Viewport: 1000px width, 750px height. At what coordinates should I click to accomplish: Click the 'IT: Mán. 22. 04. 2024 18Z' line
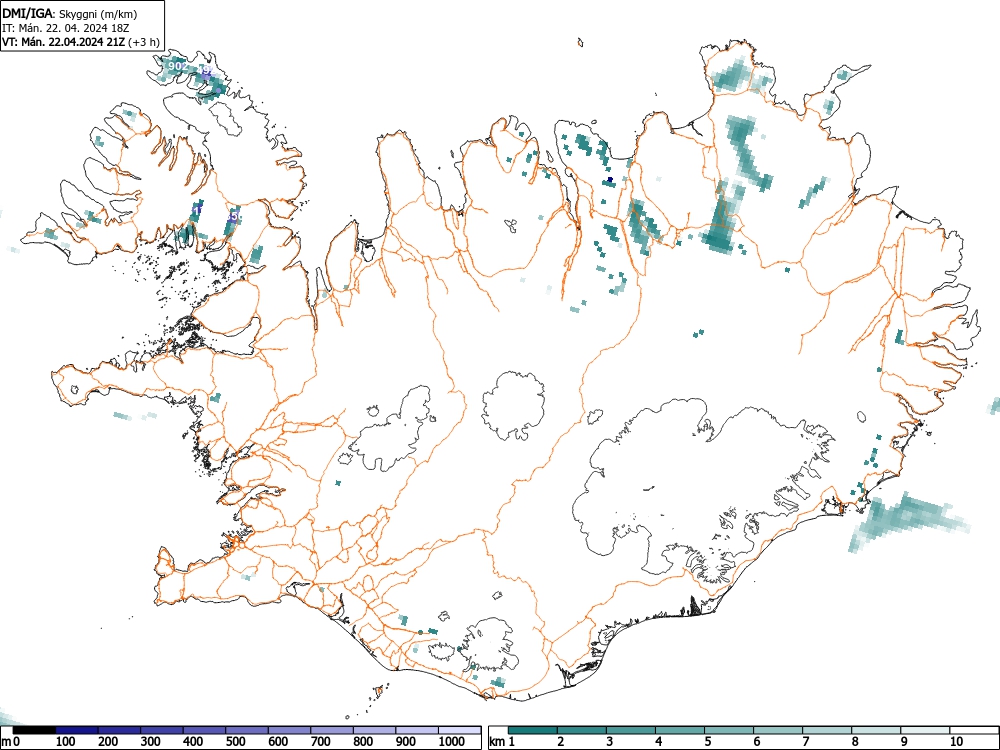(x=66, y=28)
